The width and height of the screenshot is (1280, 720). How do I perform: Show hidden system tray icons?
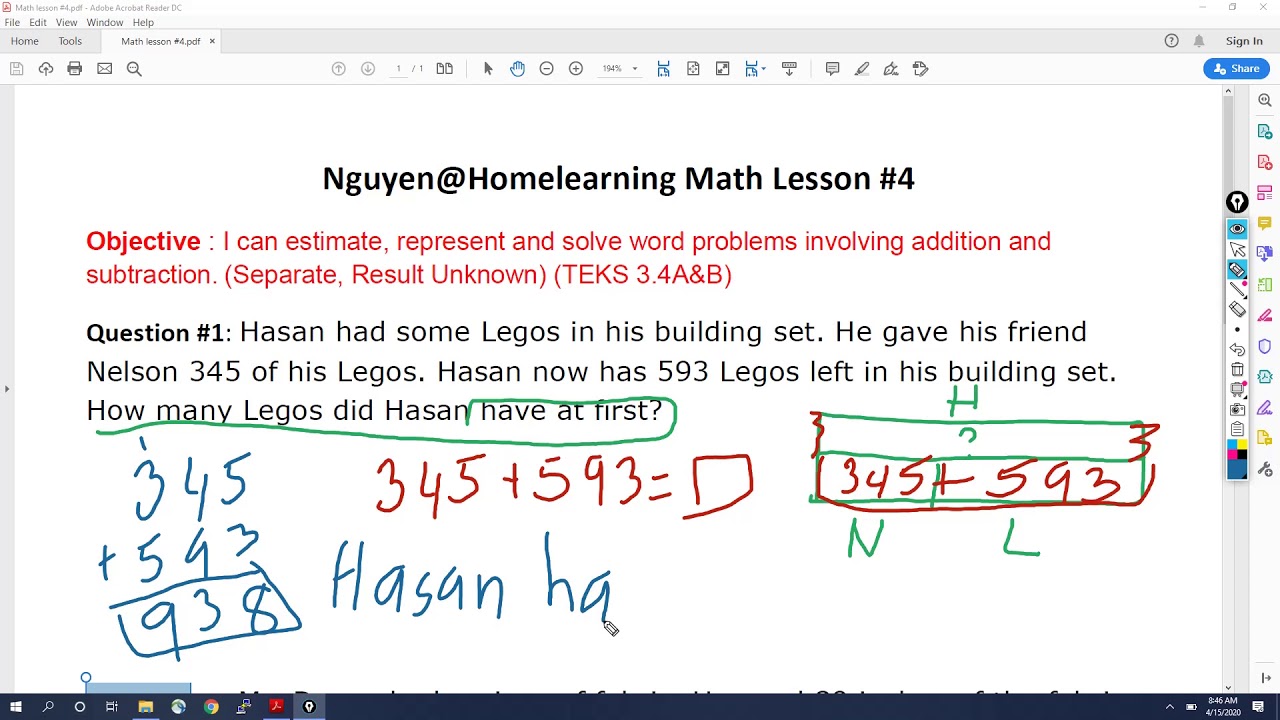click(1171, 707)
